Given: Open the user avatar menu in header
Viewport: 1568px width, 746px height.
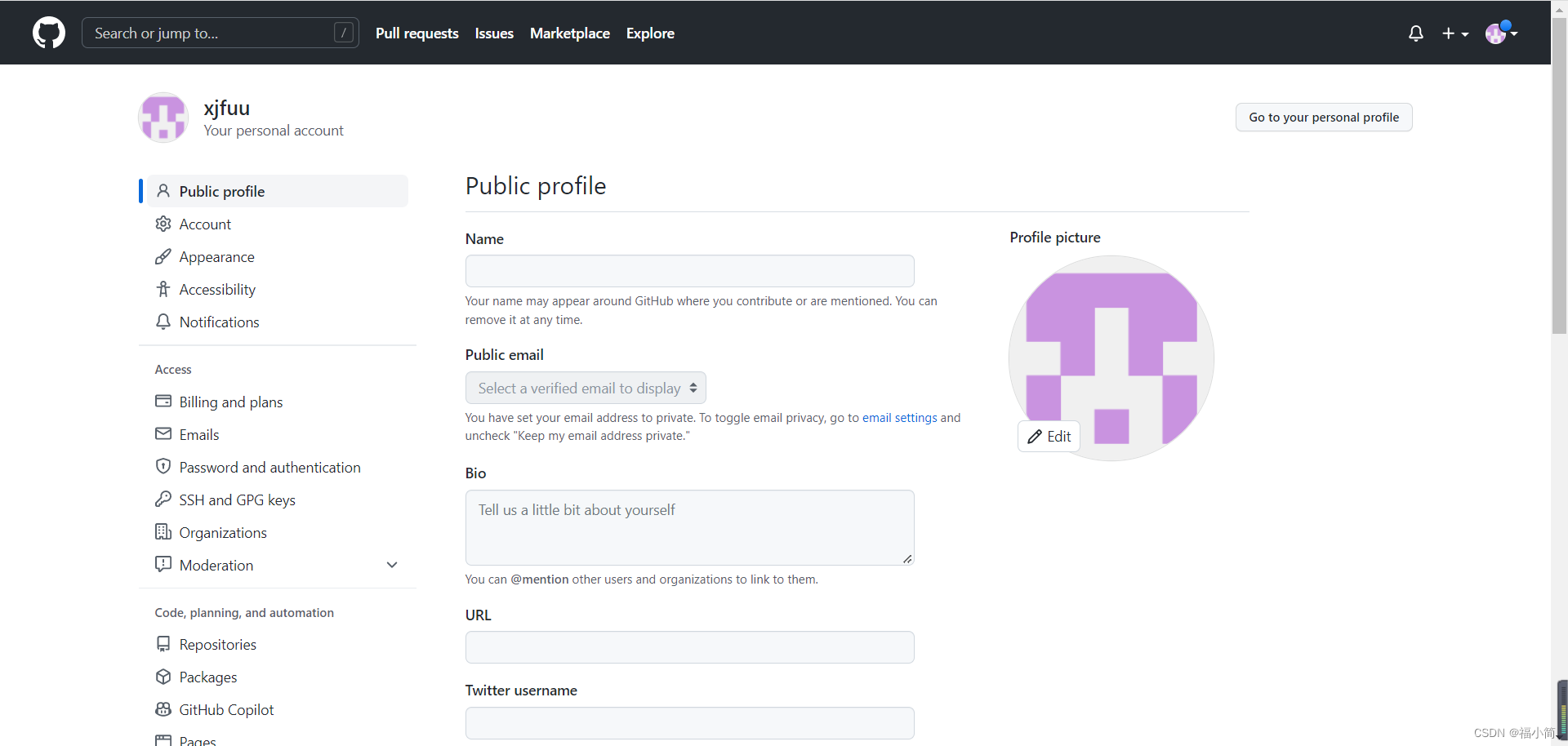Looking at the screenshot, I should (1501, 33).
